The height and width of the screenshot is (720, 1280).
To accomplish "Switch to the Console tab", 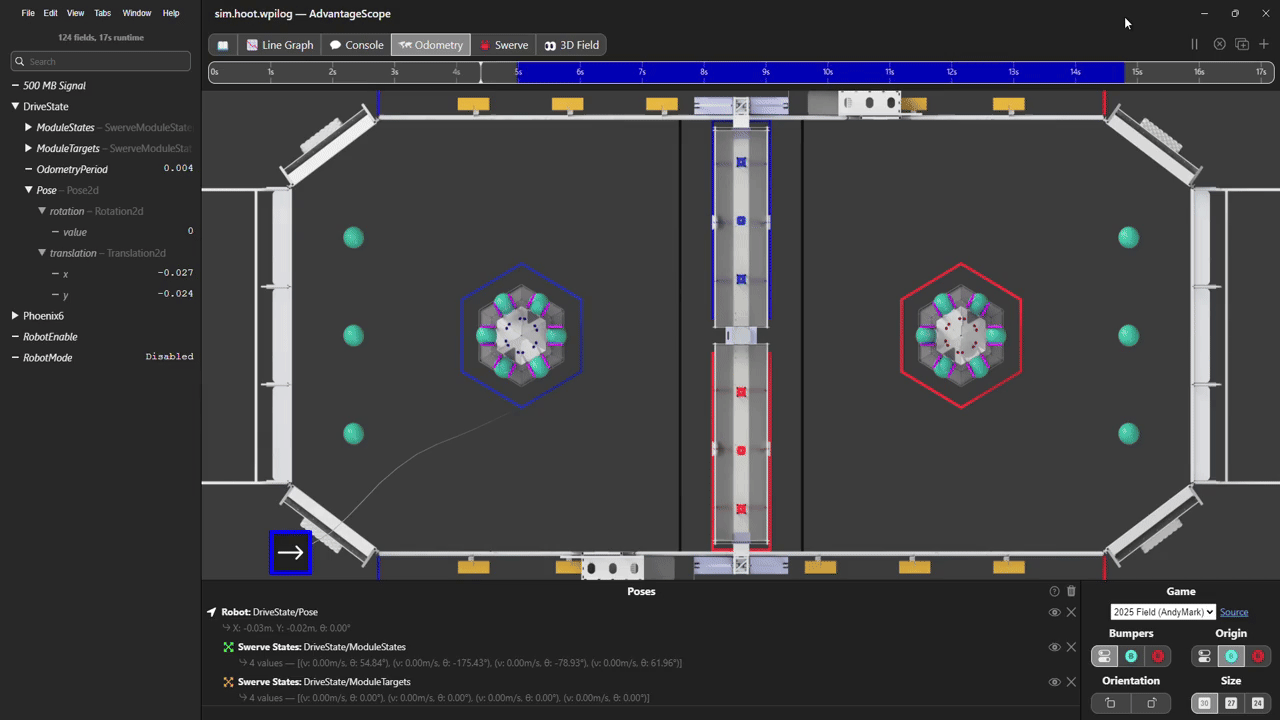I will 357,45.
